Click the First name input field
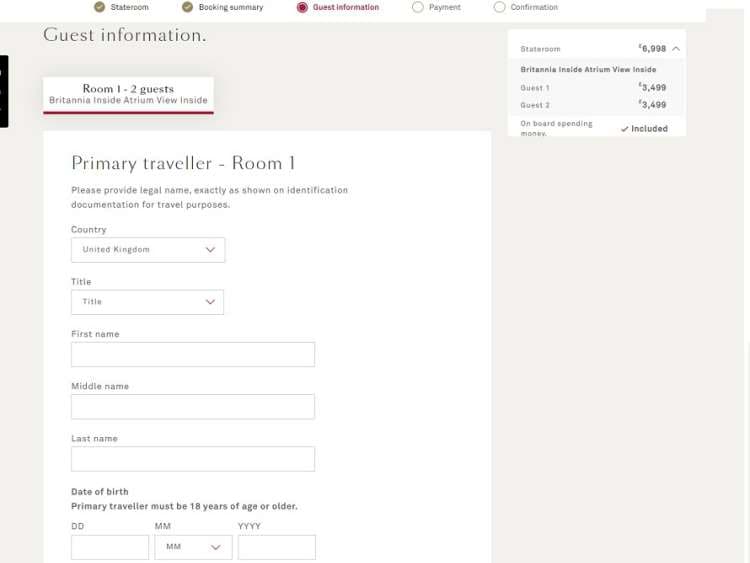 click(x=193, y=355)
